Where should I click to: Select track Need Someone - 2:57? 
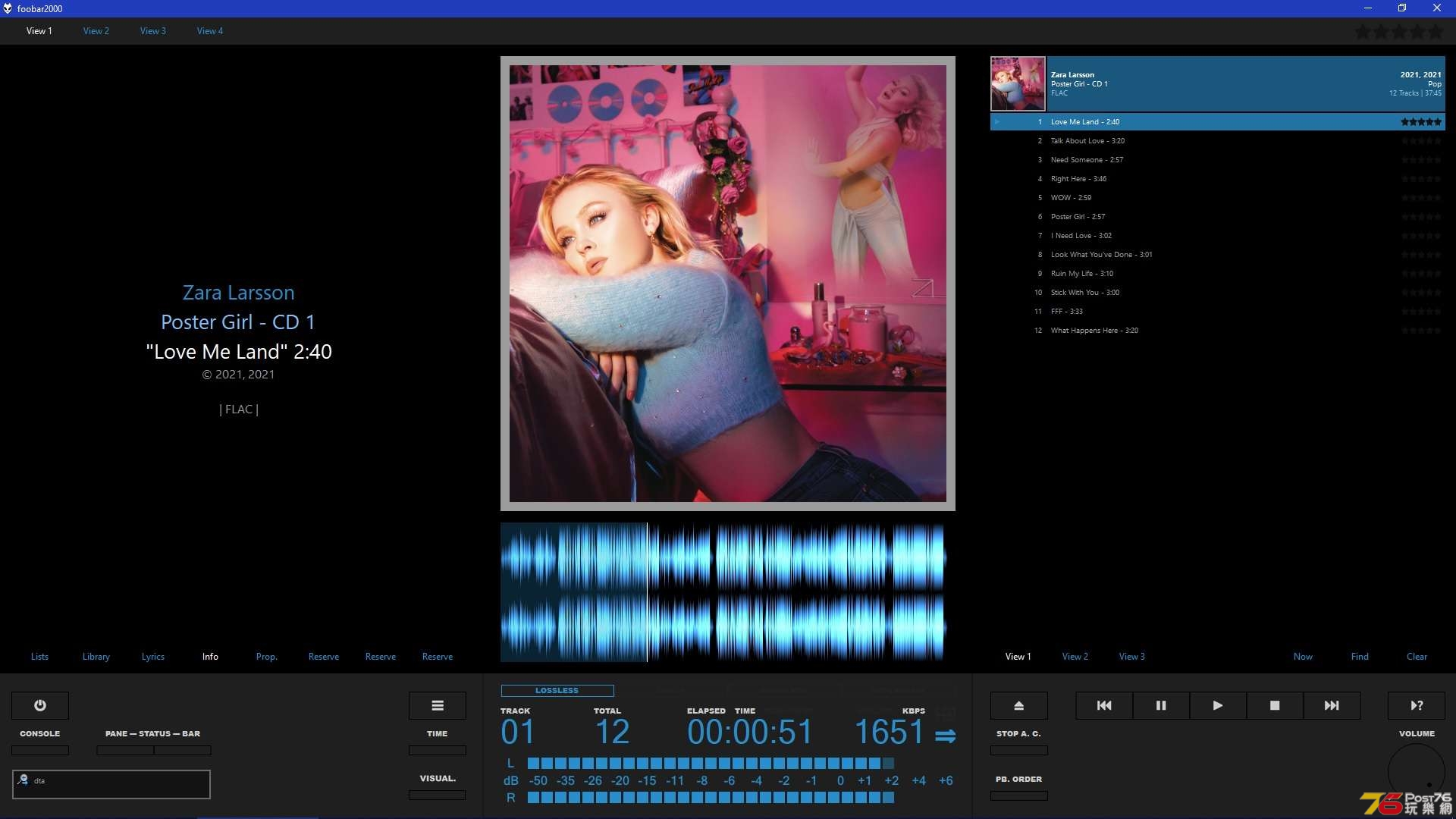click(1218, 160)
